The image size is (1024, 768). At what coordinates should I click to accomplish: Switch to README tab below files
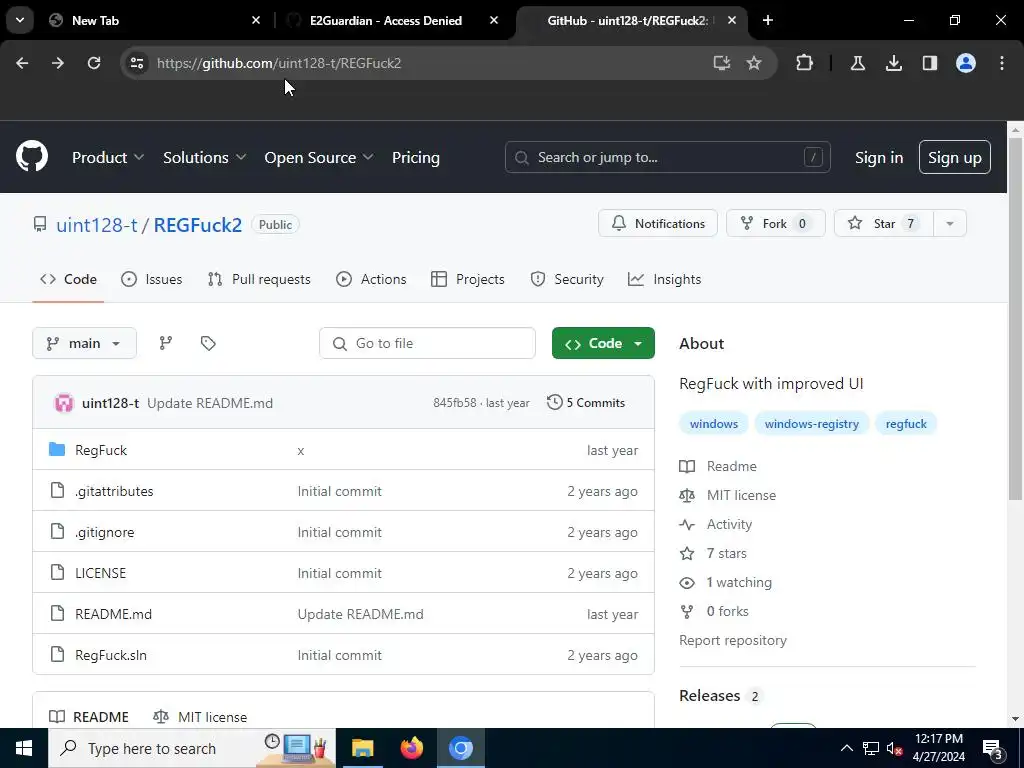click(89, 716)
